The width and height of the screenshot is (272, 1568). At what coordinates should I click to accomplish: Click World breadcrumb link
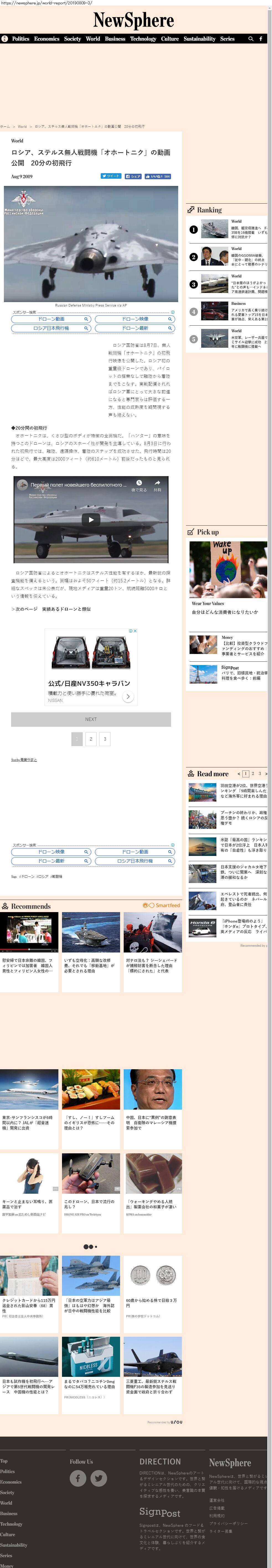[22, 127]
